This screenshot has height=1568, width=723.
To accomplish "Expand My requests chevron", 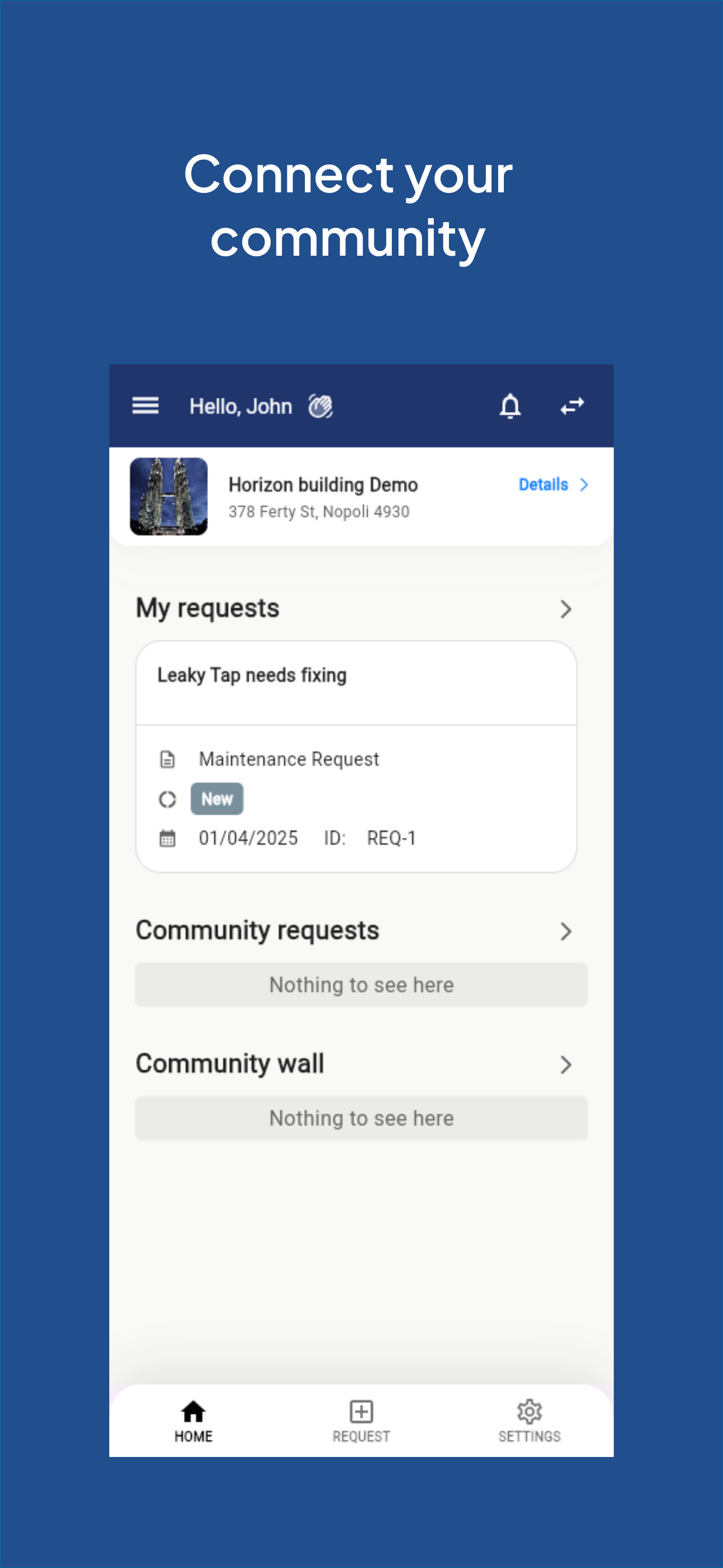I will pyautogui.click(x=566, y=608).
